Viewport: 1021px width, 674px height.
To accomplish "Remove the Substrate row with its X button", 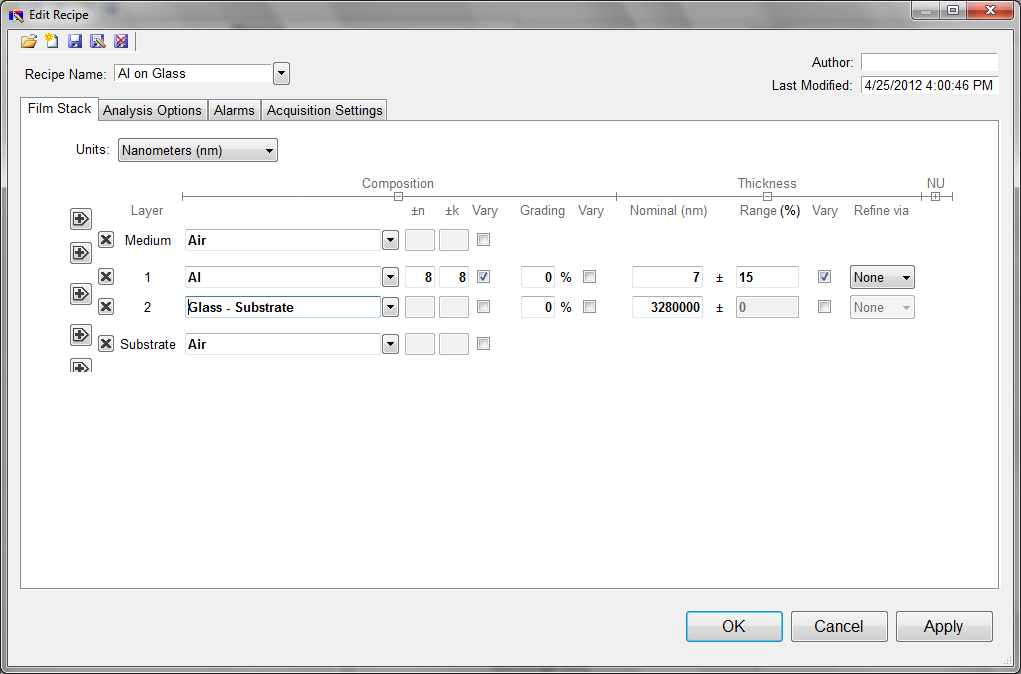I will [x=106, y=343].
